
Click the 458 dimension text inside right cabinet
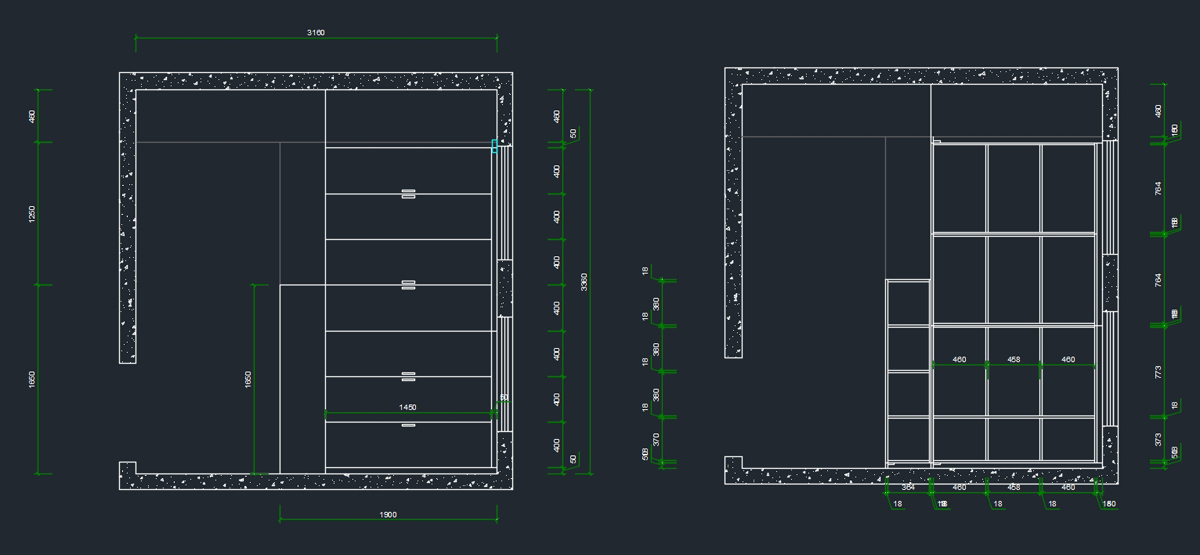coord(1013,359)
